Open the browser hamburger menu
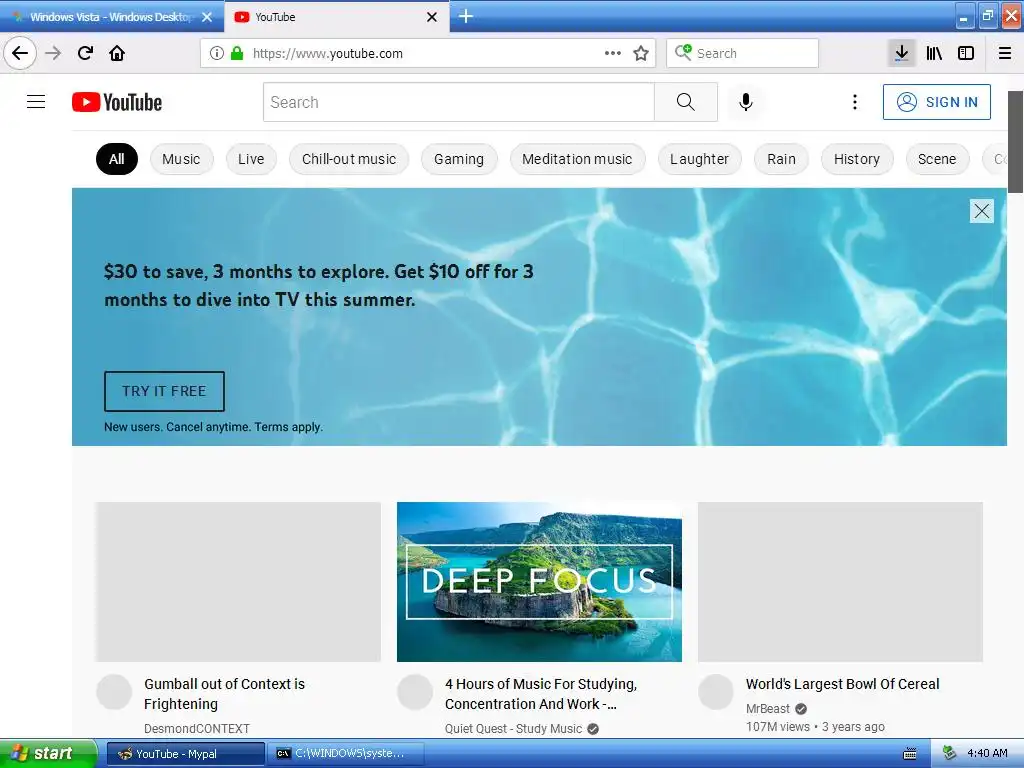This screenshot has height=768, width=1024. [x=1005, y=53]
